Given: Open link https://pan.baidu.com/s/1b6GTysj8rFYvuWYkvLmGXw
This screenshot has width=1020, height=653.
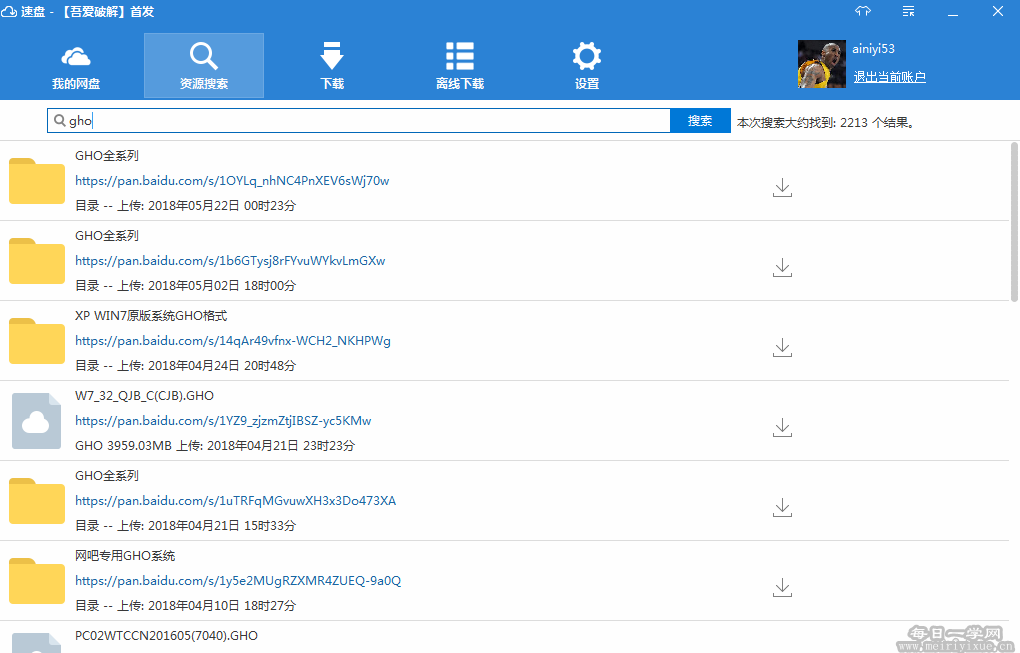Looking at the screenshot, I should coord(230,261).
